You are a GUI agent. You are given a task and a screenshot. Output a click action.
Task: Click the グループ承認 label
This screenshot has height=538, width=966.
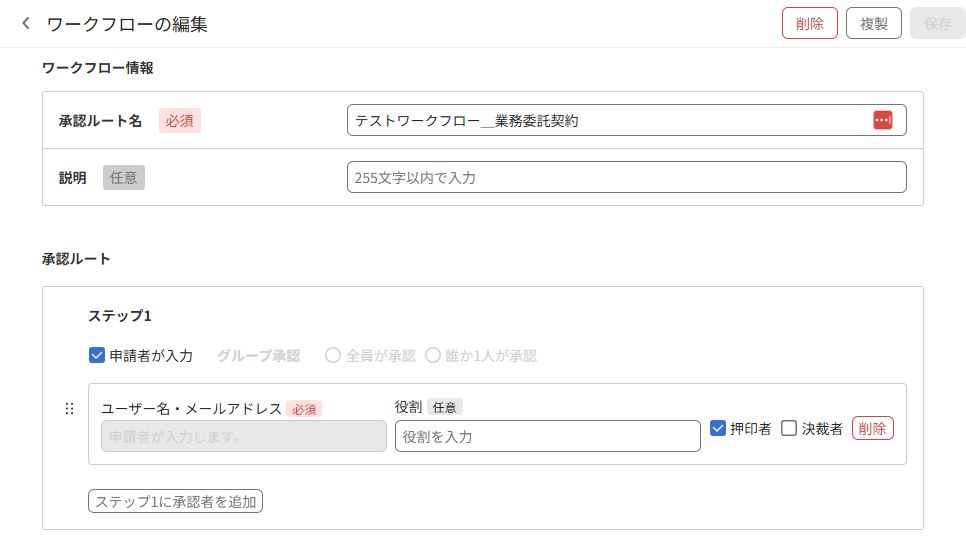click(x=258, y=355)
